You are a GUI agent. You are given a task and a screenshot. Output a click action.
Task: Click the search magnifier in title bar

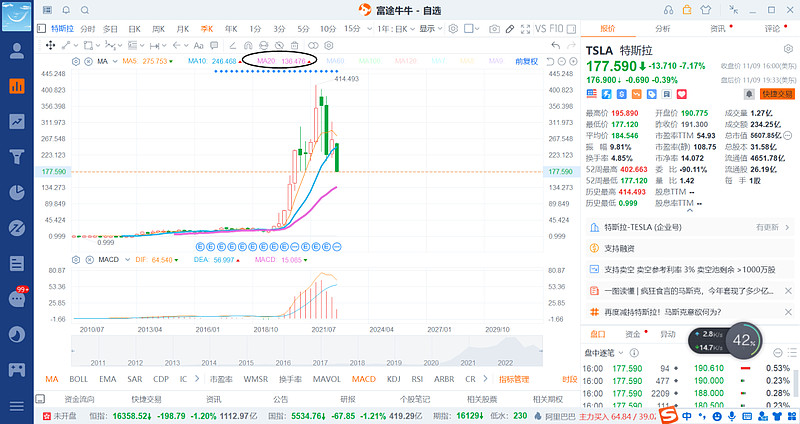(x=85, y=10)
